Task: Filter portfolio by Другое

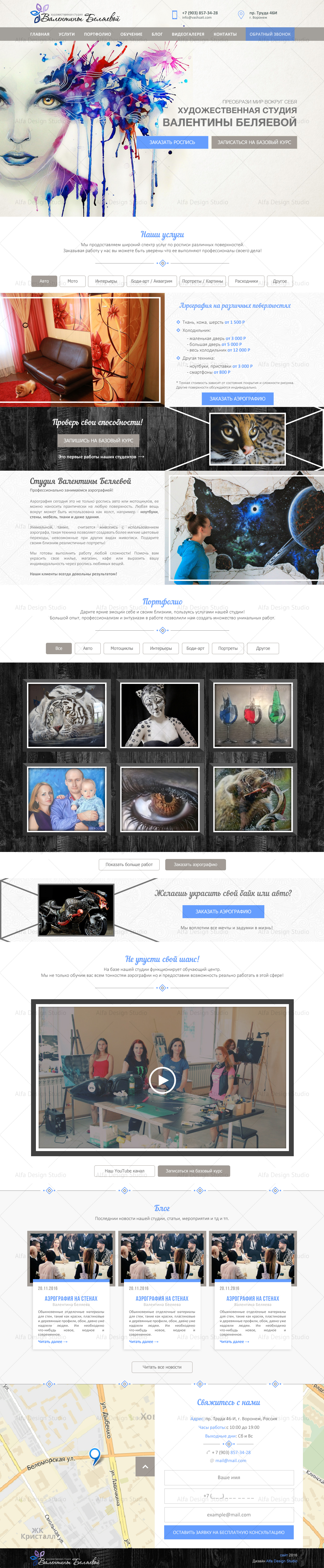Action: [263, 648]
